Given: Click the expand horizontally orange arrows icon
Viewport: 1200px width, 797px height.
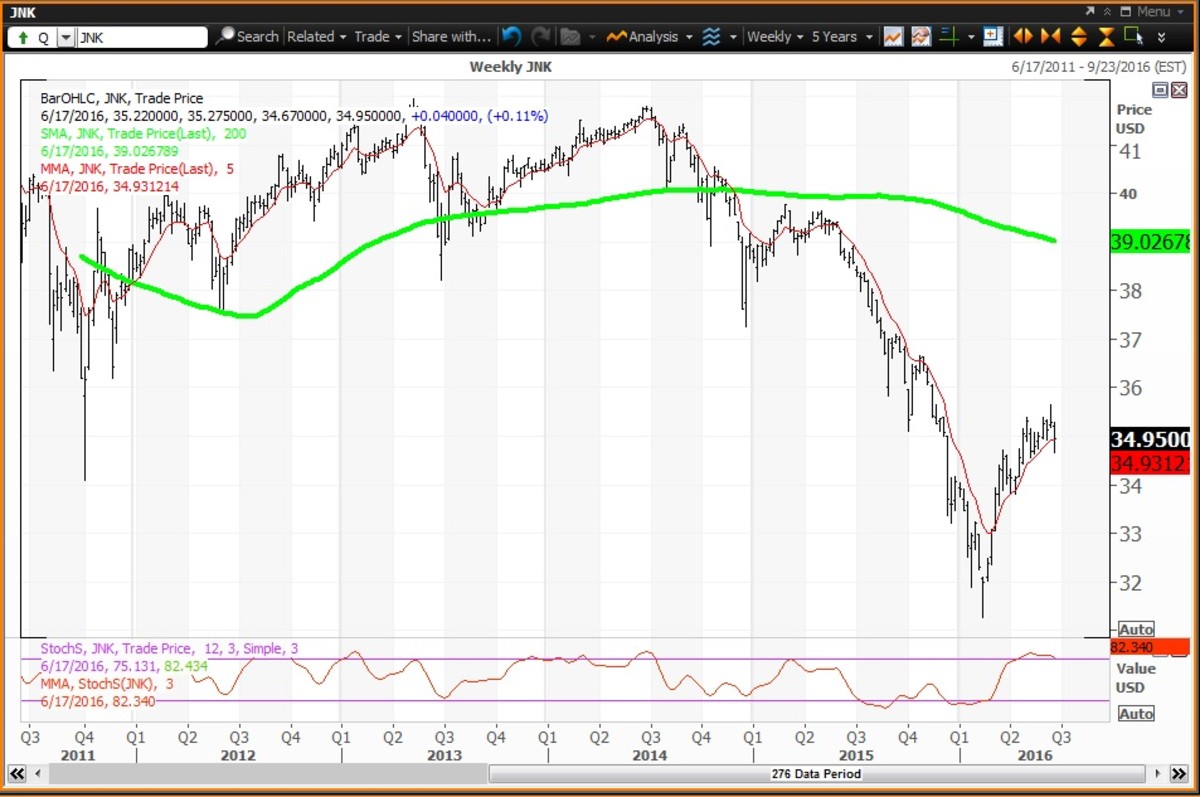Looking at the screenshot, I should [x=1022, y=37].
